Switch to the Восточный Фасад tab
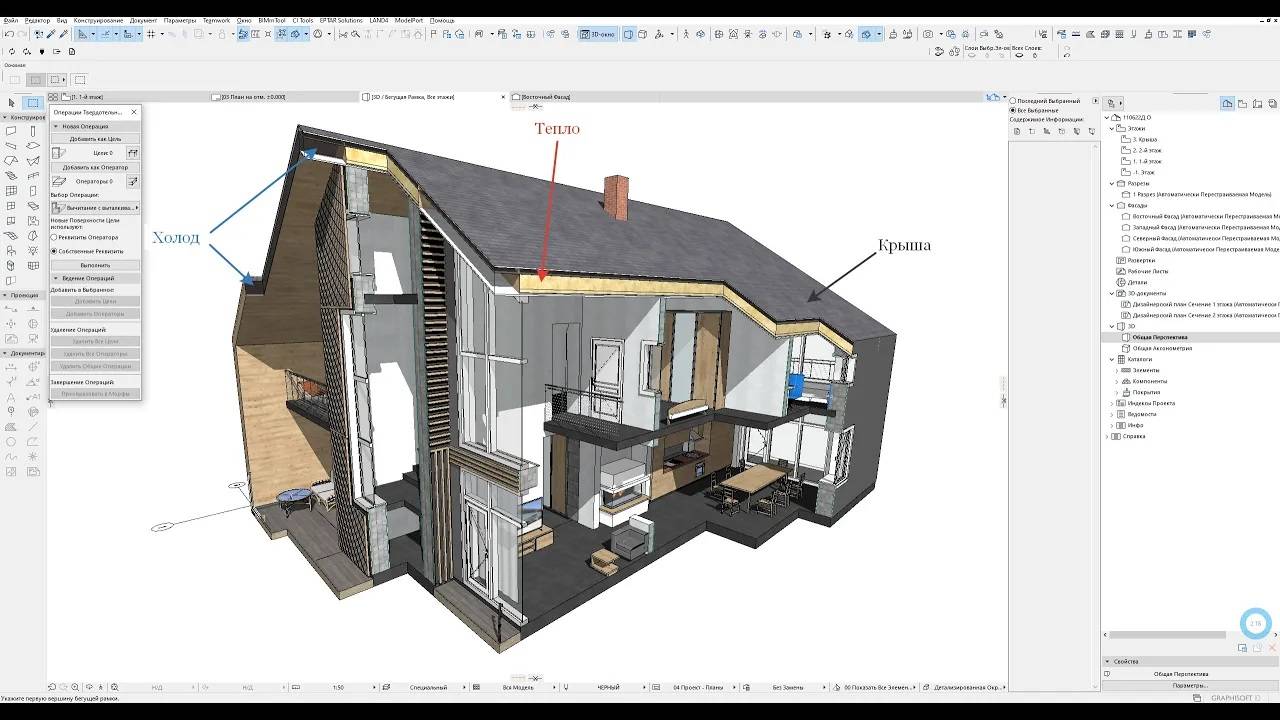The width and height of the screenshot is (1280, 720). [545, 97]
